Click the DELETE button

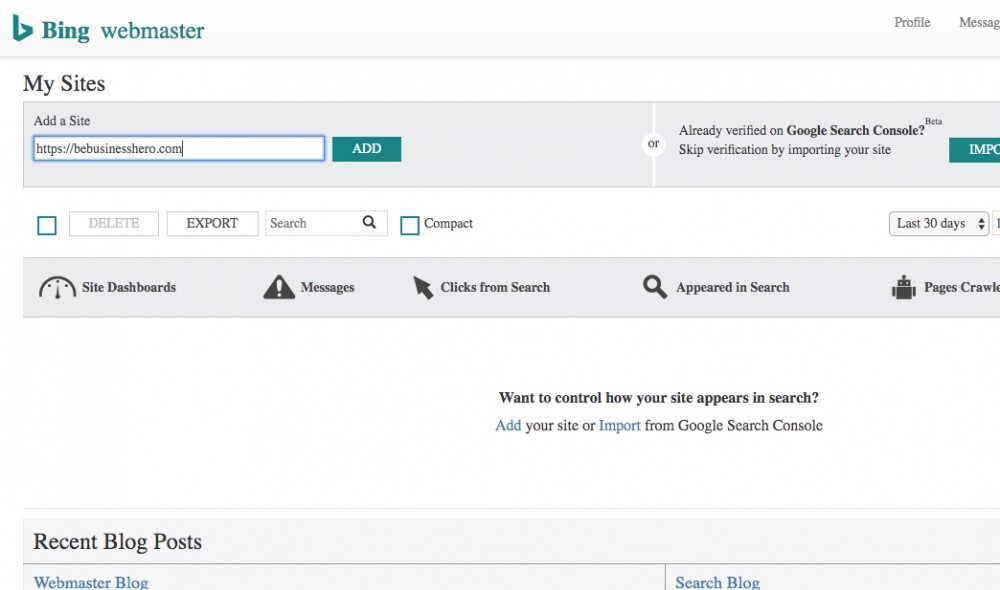(114, 223)
